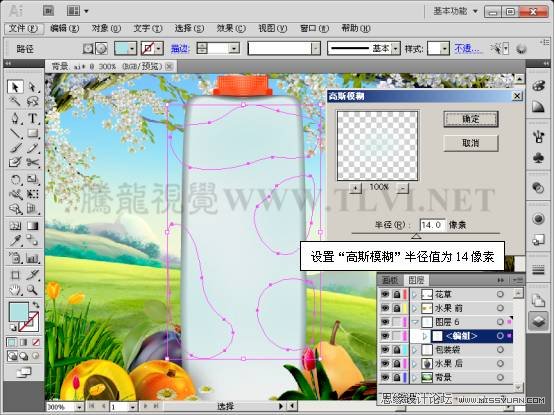Select the Blend tool
The height and width of the screenshot is (415, 555).
[32, 240]
